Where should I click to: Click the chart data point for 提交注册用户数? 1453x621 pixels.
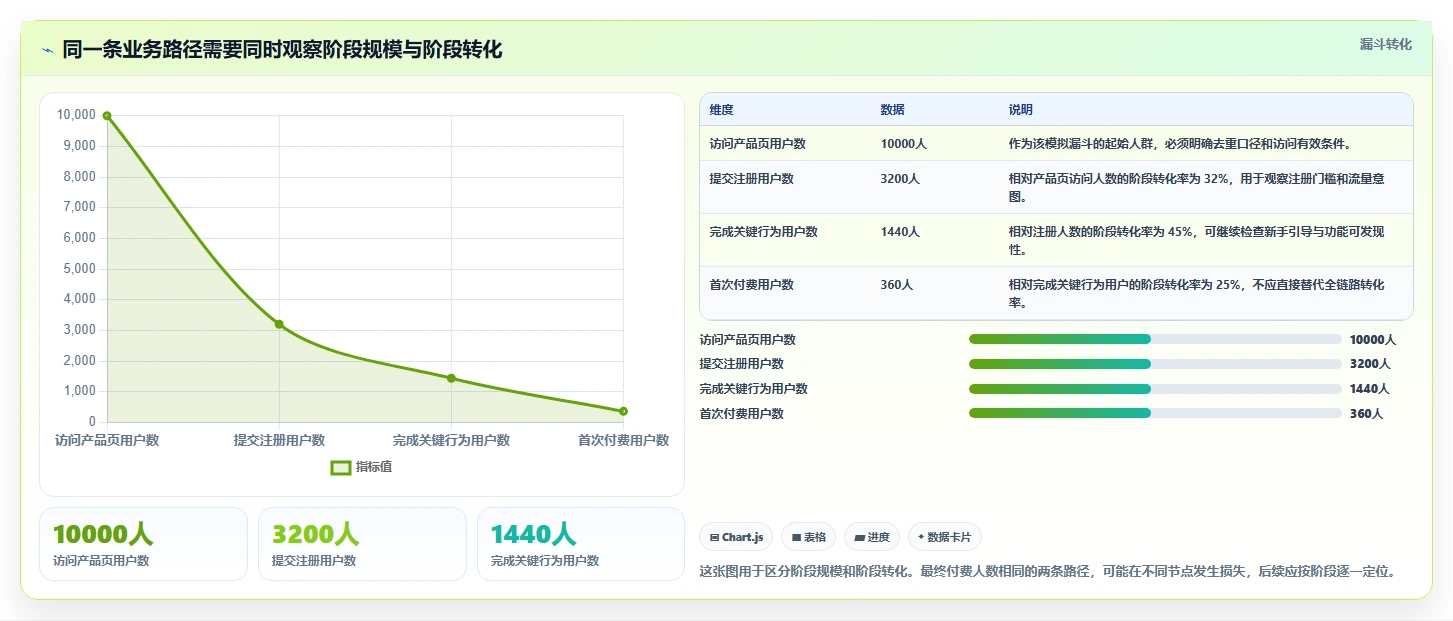pos(279,324)
